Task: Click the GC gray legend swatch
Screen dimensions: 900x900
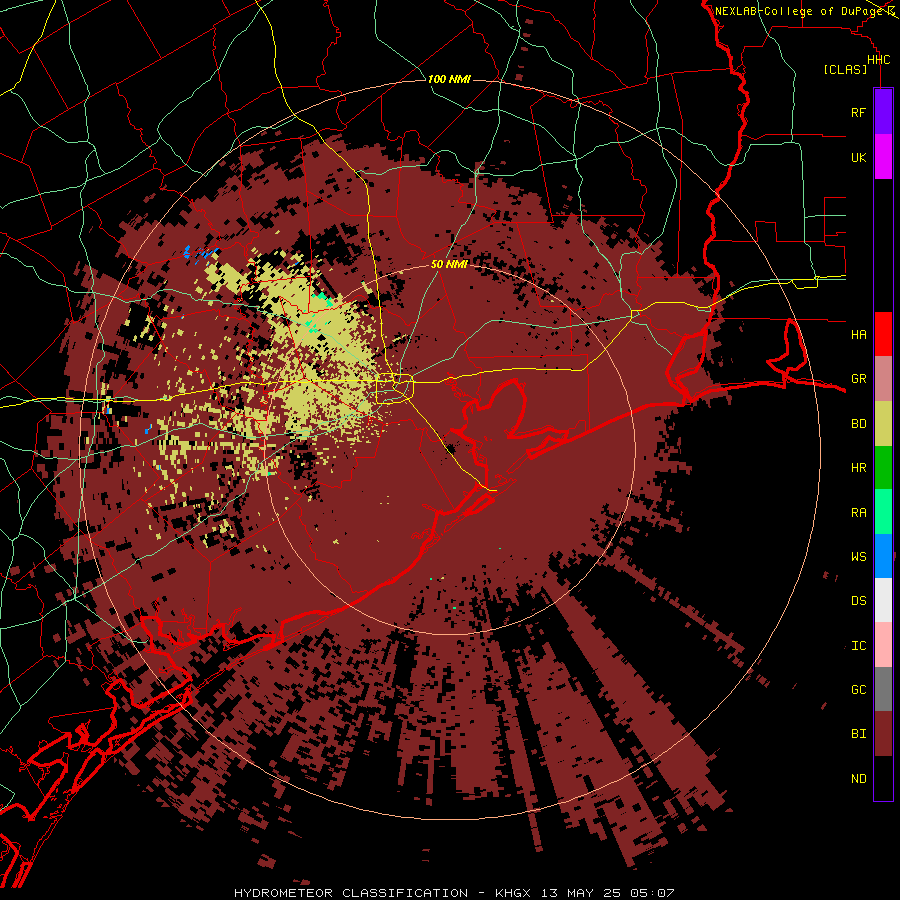Action: coord(883,689)
